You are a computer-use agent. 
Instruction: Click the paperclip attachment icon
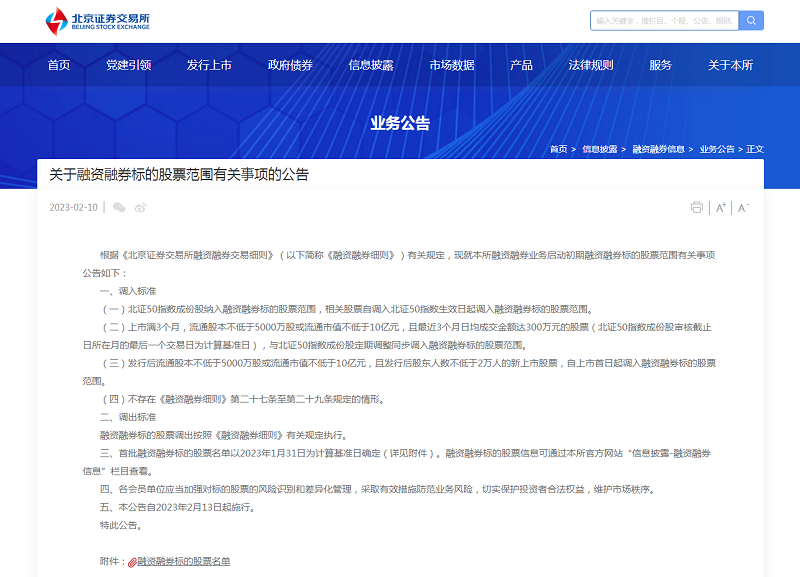tap(131, 562)
